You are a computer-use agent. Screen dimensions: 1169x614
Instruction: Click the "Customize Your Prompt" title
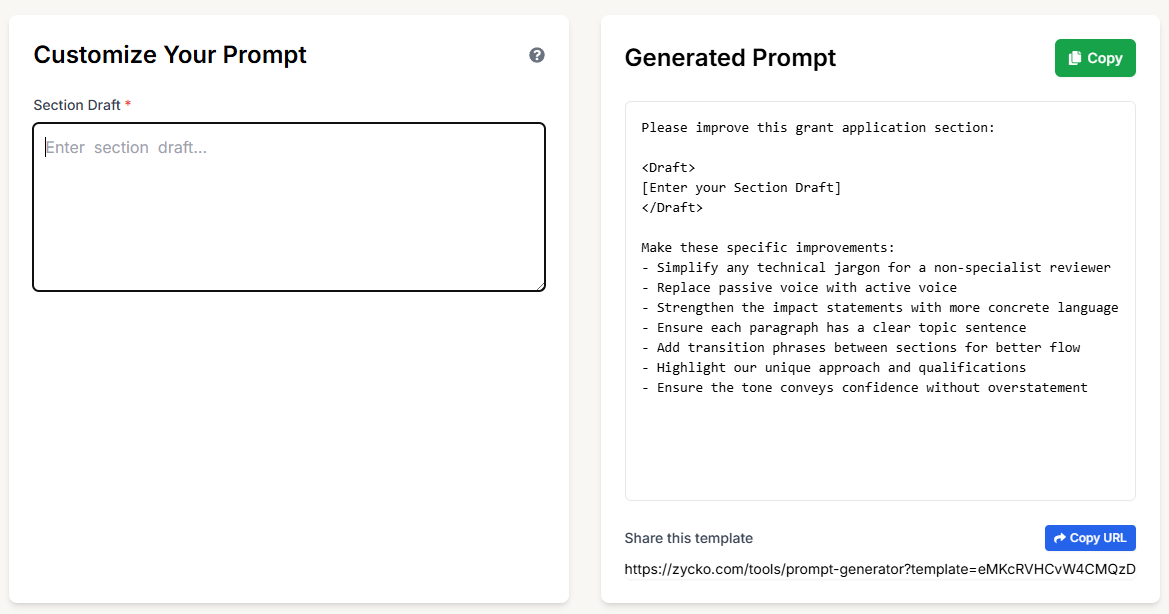[170, 55]
